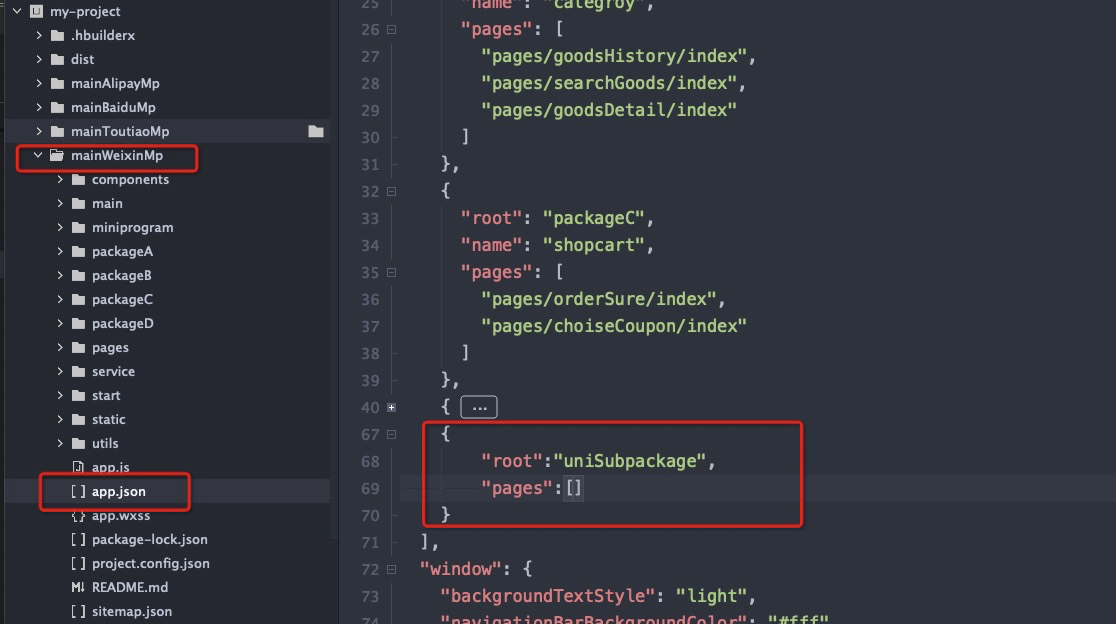Click the folder icon beside miniprogram

79,228
